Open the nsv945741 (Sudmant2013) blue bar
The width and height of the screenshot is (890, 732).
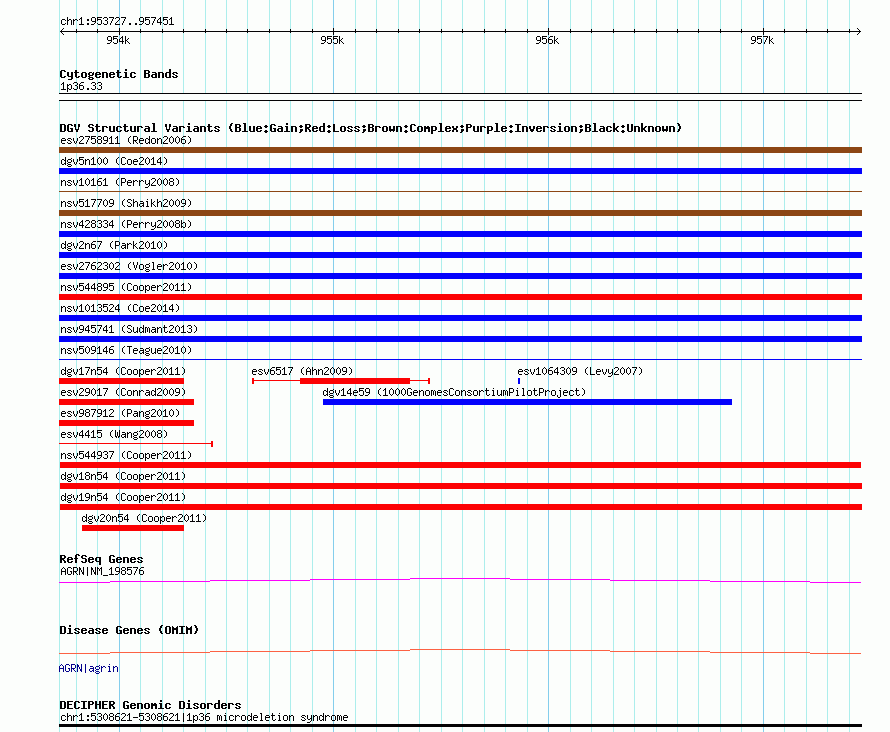click(460, 339)
